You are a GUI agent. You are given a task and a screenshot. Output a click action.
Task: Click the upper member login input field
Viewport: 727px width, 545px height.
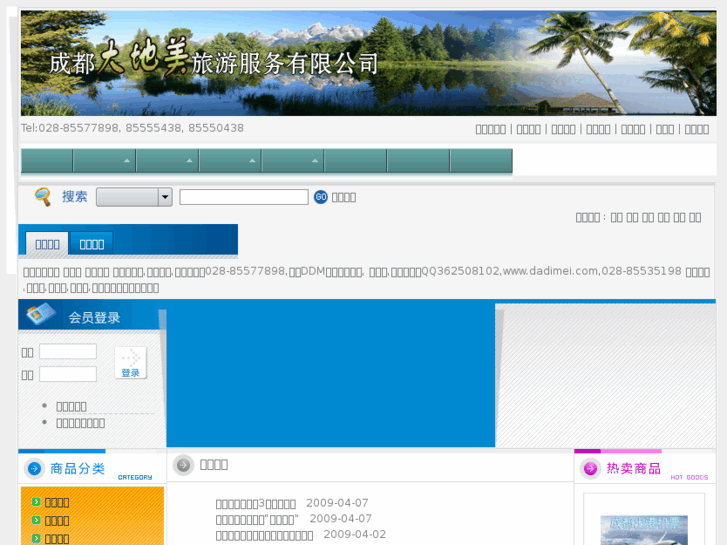pos(68,352)
